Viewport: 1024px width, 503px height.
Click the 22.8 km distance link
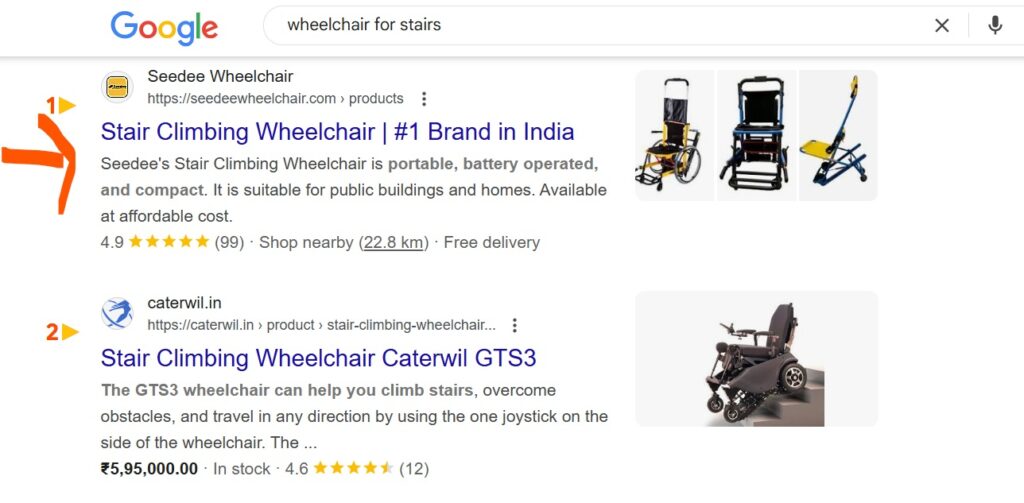click(394, 242)
